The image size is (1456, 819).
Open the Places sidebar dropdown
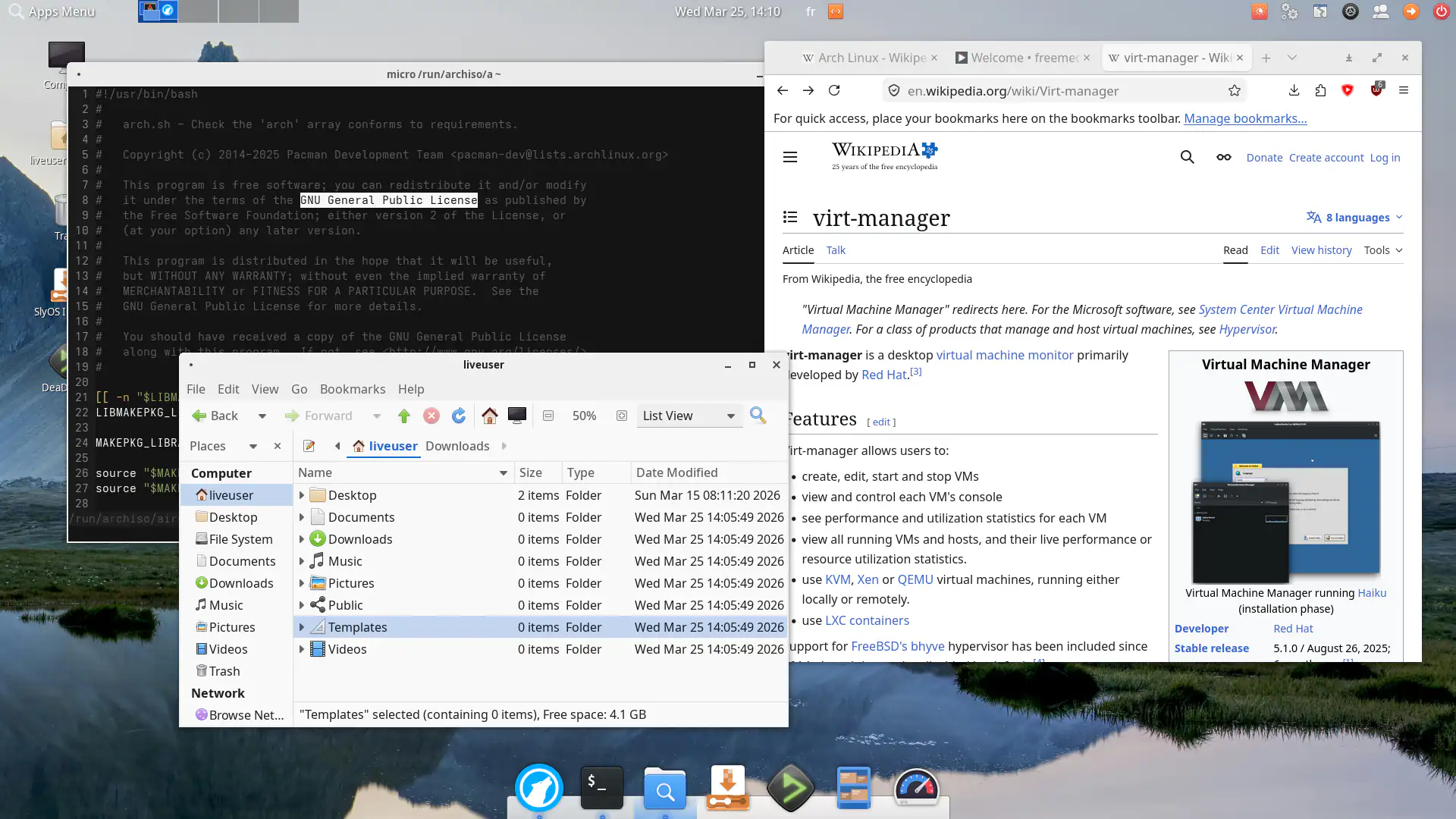pos(253,447)
